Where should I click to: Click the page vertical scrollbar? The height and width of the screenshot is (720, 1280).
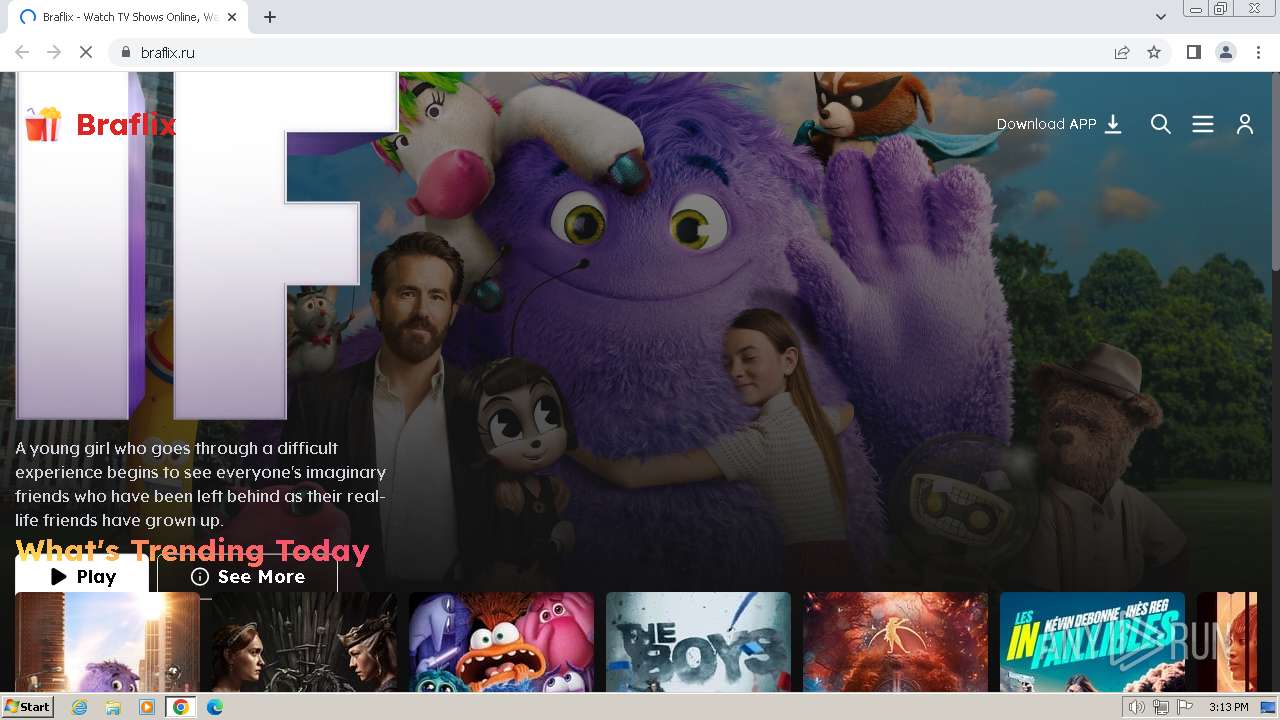pyautogui.click(x=1275, y=170)
